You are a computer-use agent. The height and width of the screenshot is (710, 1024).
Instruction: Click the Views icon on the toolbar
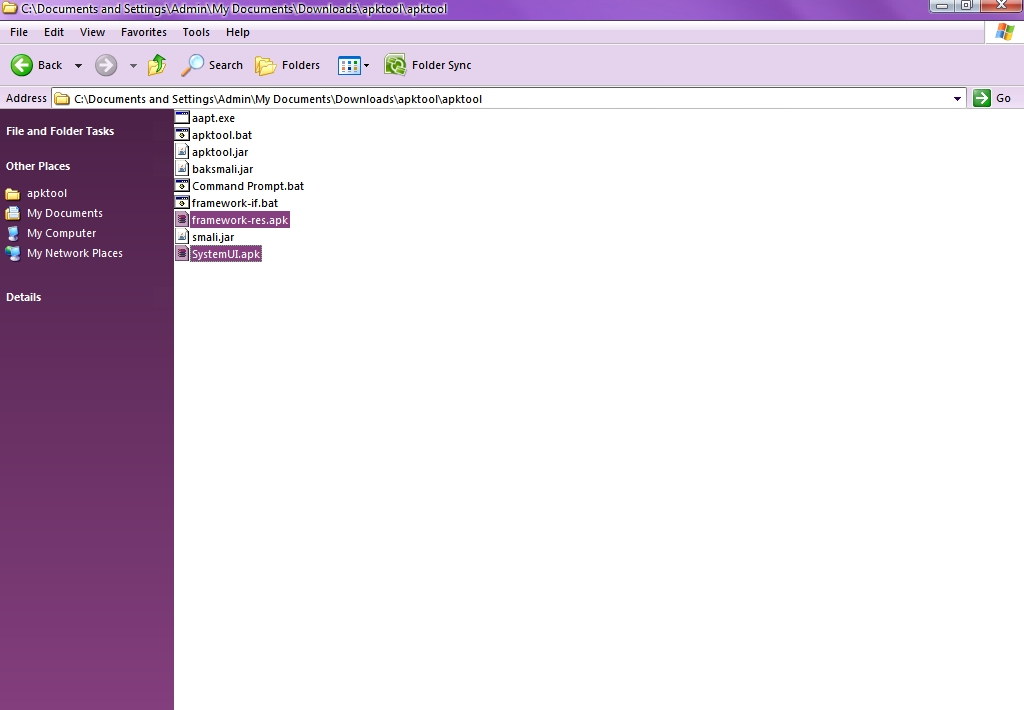point(349,65)
